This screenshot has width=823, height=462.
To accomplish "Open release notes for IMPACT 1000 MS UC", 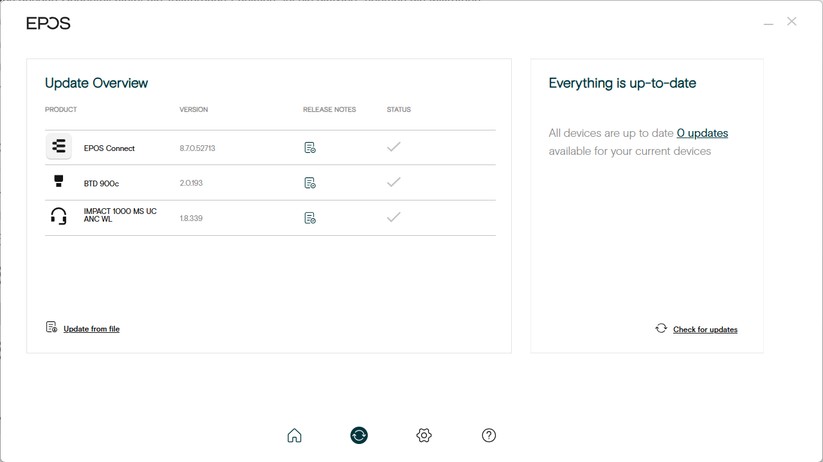I will point(310,218).
